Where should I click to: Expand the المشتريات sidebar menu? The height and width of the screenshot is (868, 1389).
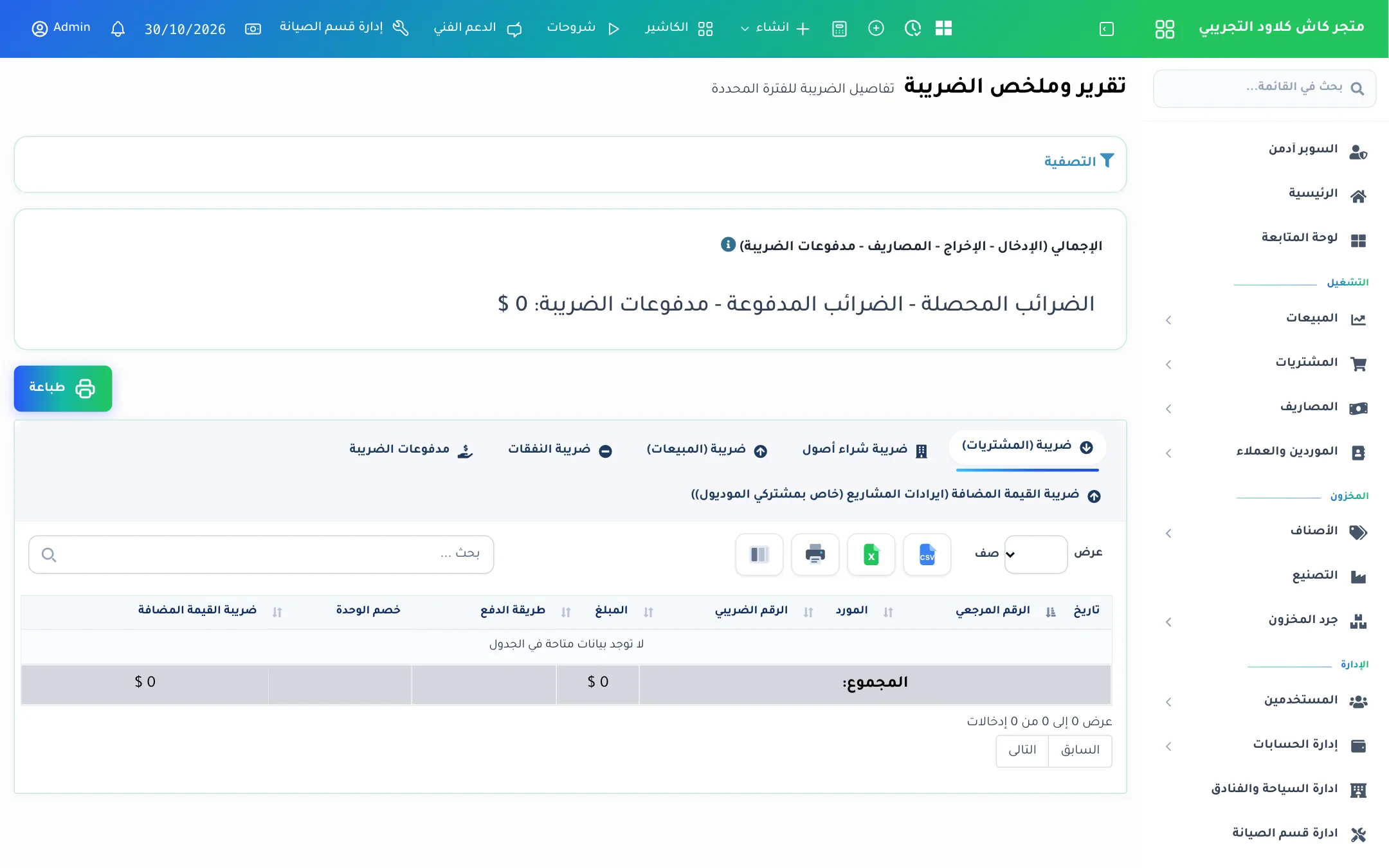point(1265,363)
